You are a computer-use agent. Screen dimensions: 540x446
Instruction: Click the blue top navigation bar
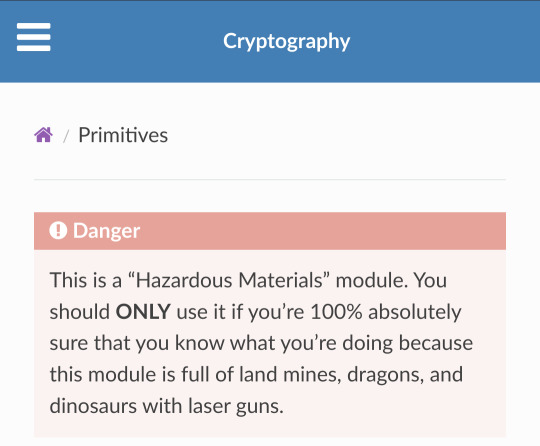coord(270,41)
